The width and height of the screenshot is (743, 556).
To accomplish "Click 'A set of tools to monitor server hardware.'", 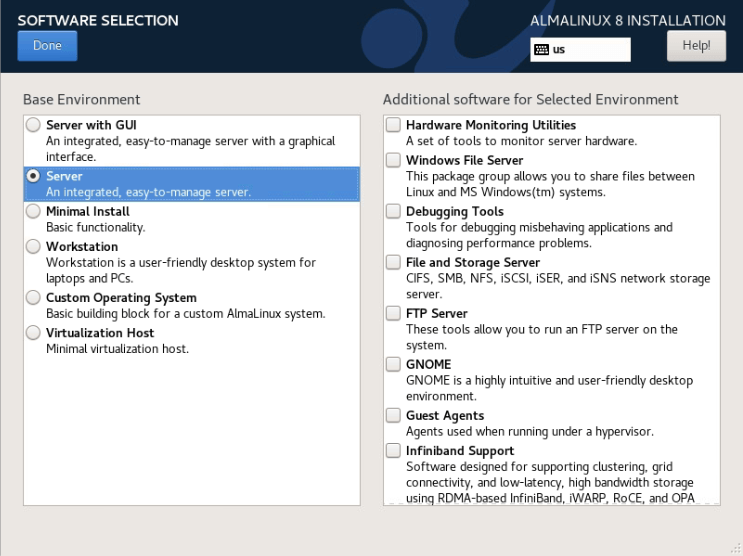I will point(521,141).
